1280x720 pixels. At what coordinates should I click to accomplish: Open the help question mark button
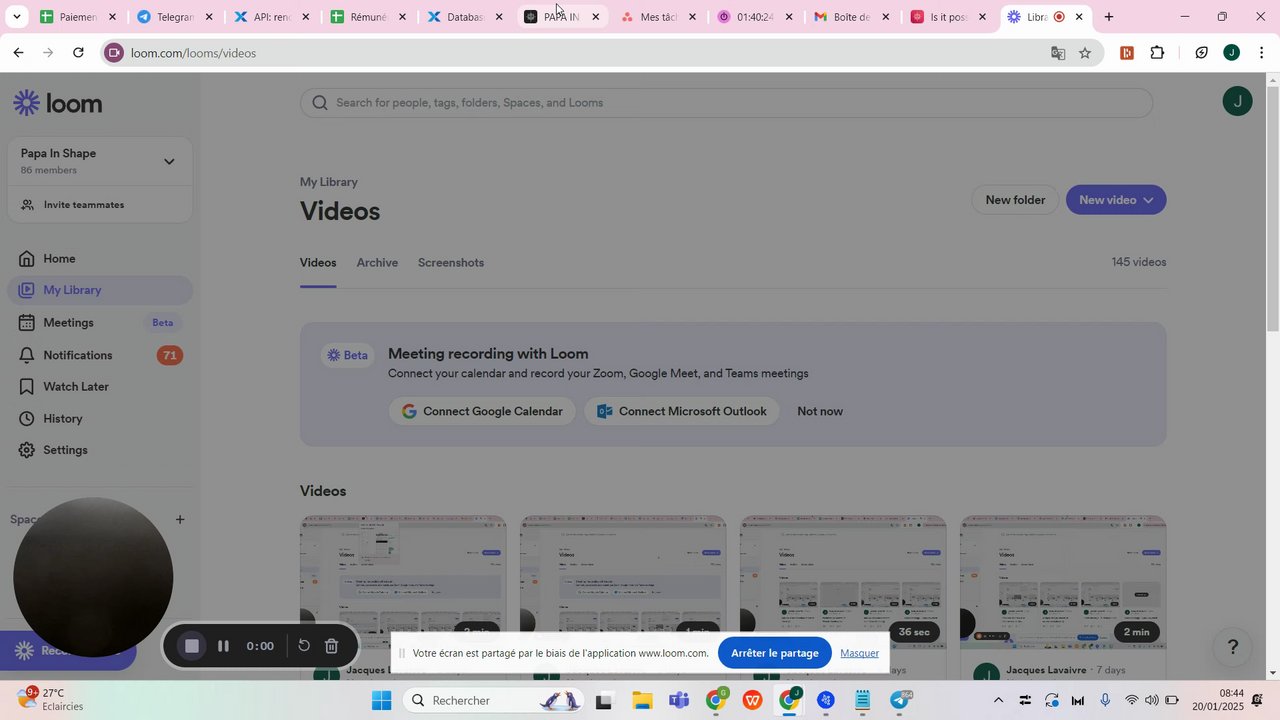click(1233, 647)
